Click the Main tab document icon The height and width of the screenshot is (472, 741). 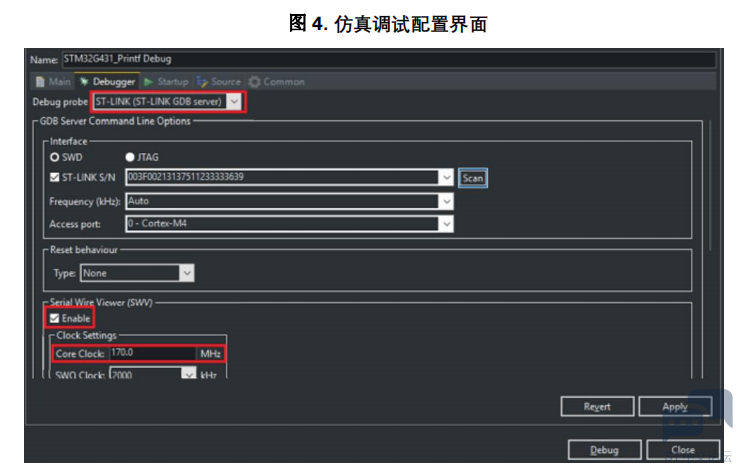tap(40, 82)
